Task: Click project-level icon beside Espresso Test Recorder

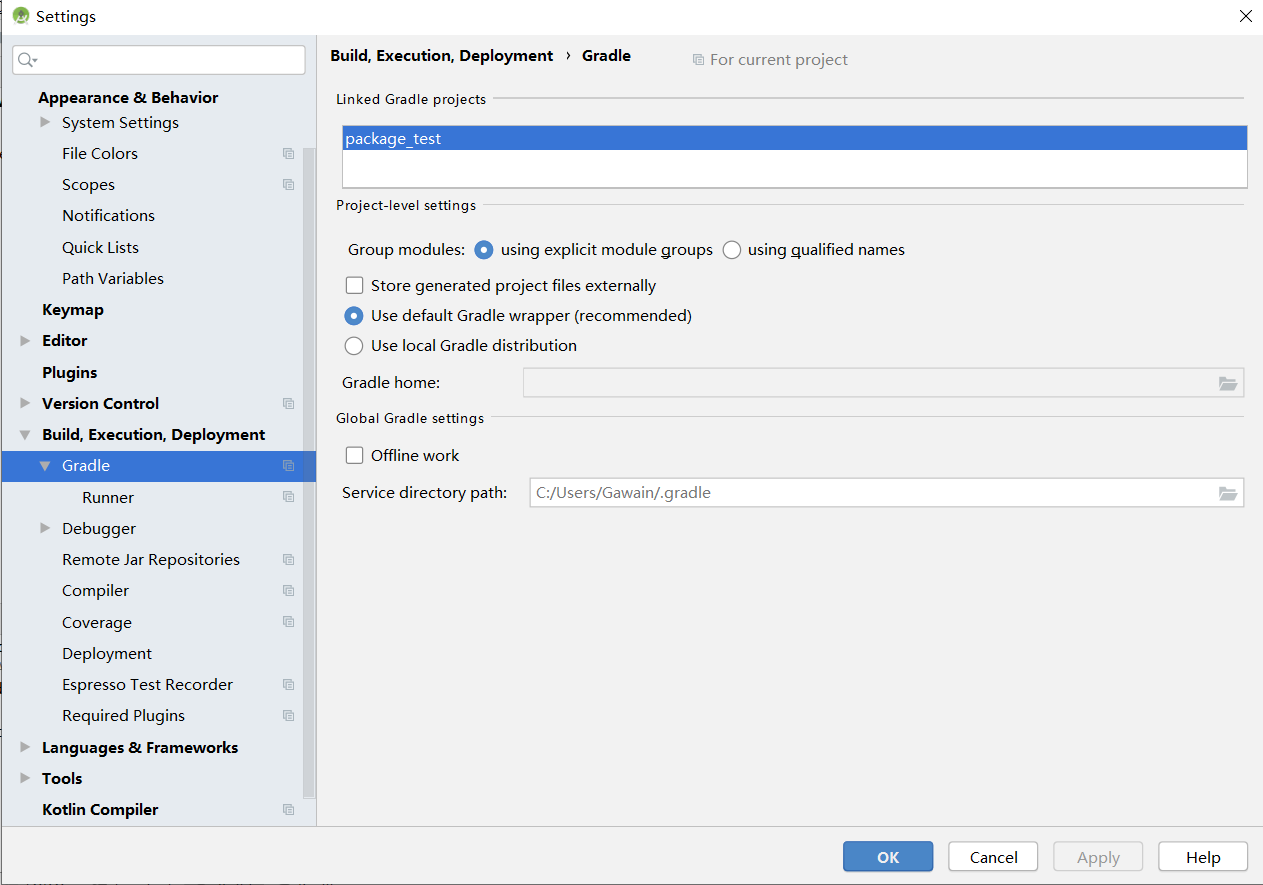Action: 288,685
